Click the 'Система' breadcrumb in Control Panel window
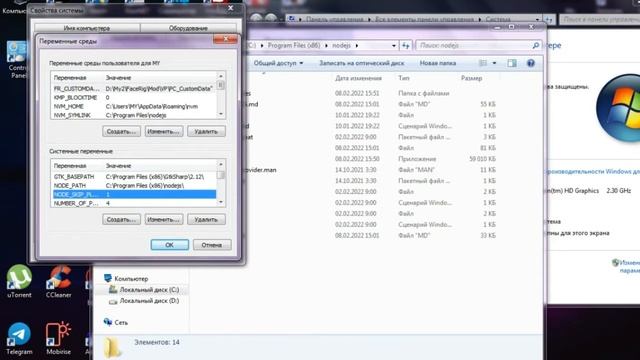The image size is (640, 360). click(x=498, y=19)
